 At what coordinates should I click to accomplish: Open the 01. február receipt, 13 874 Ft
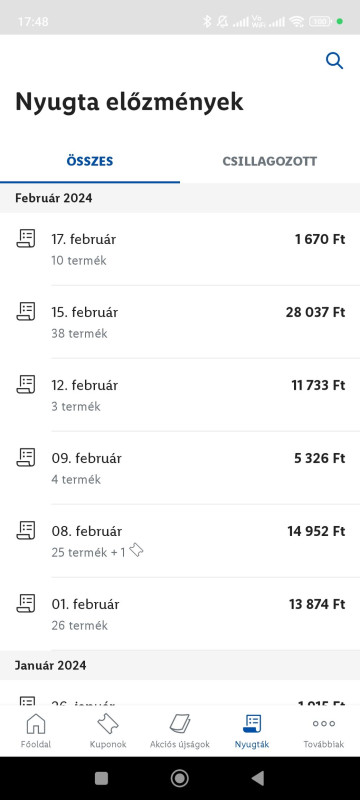[180, 614]
